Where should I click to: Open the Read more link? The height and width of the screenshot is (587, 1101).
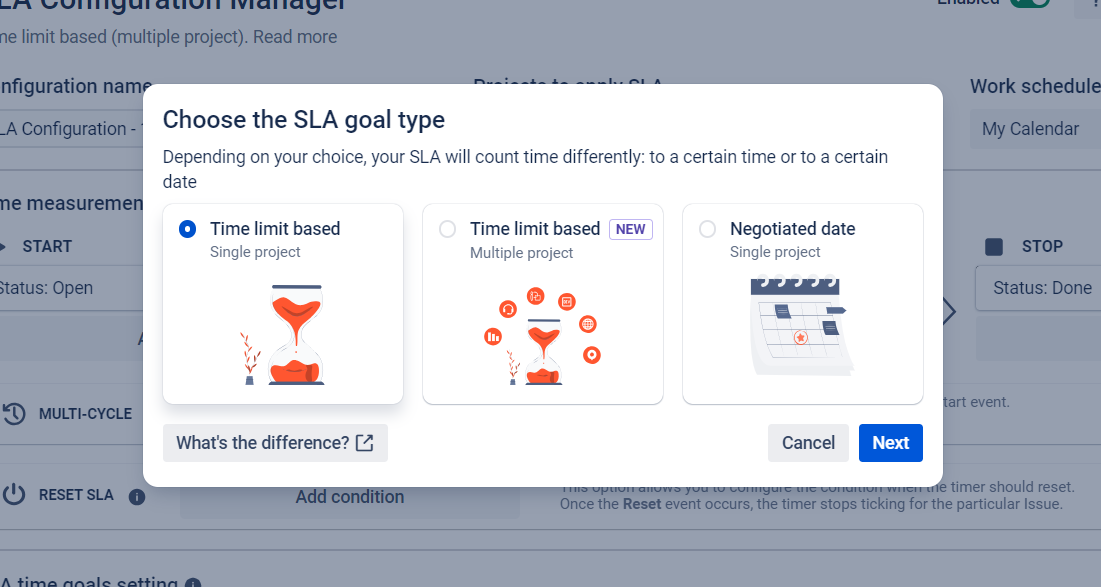tap(295, 37)
